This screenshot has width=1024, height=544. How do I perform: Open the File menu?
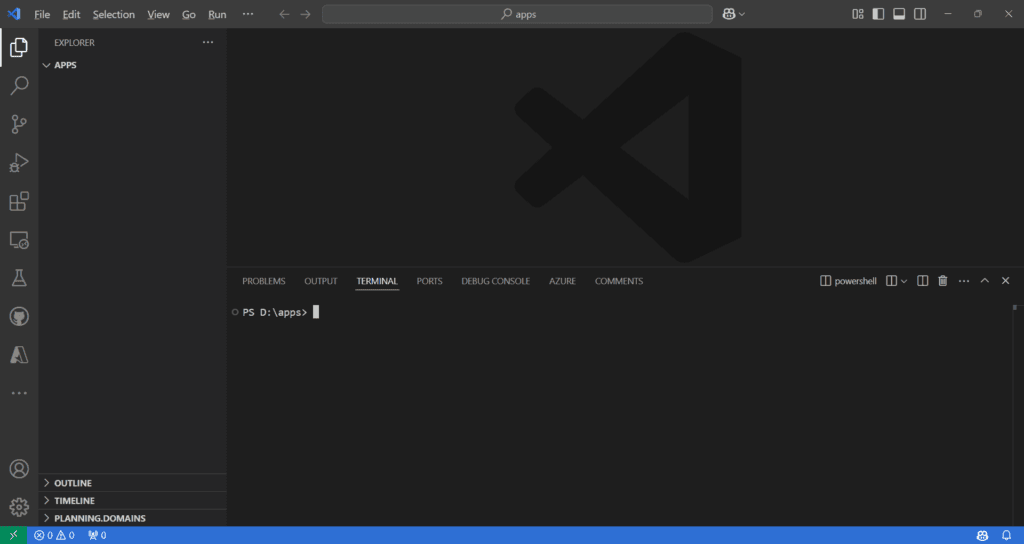tap(42, 14)
